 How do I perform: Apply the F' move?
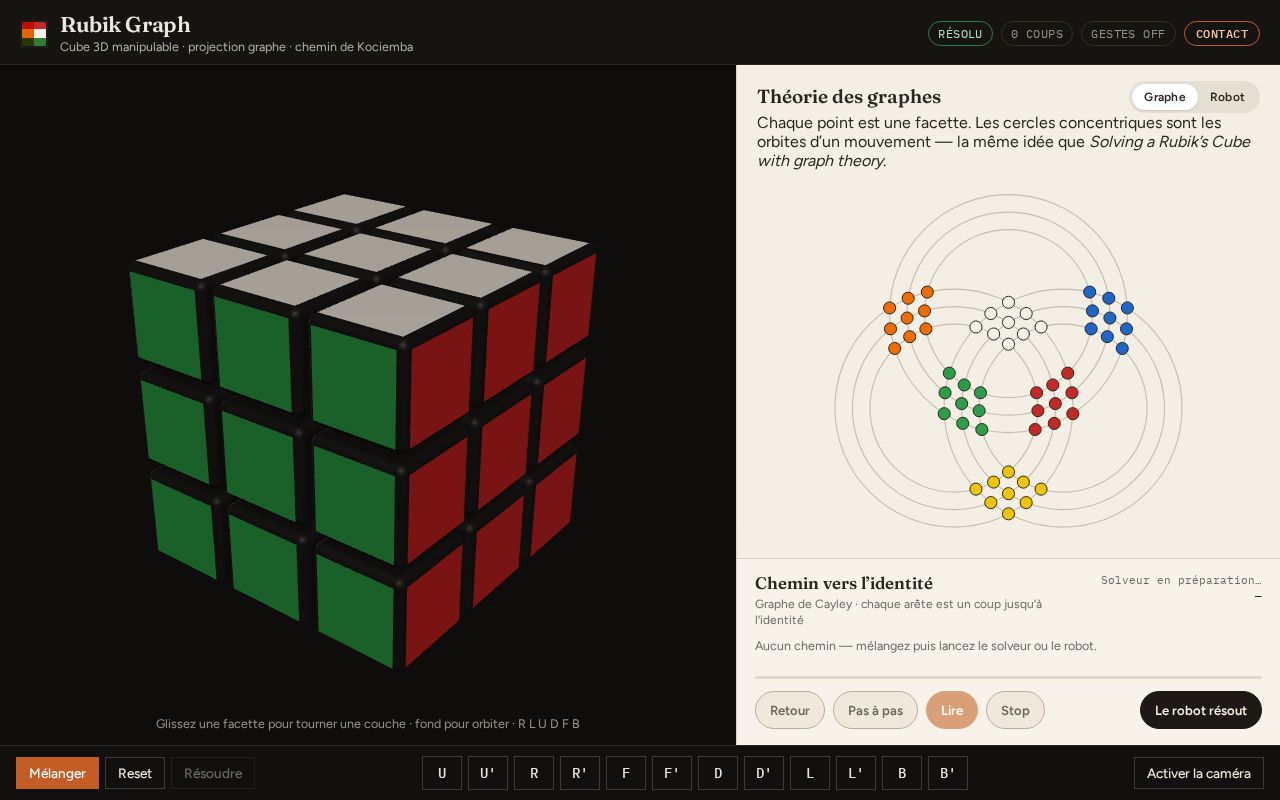pyautogui.click(x=672, y=773)
